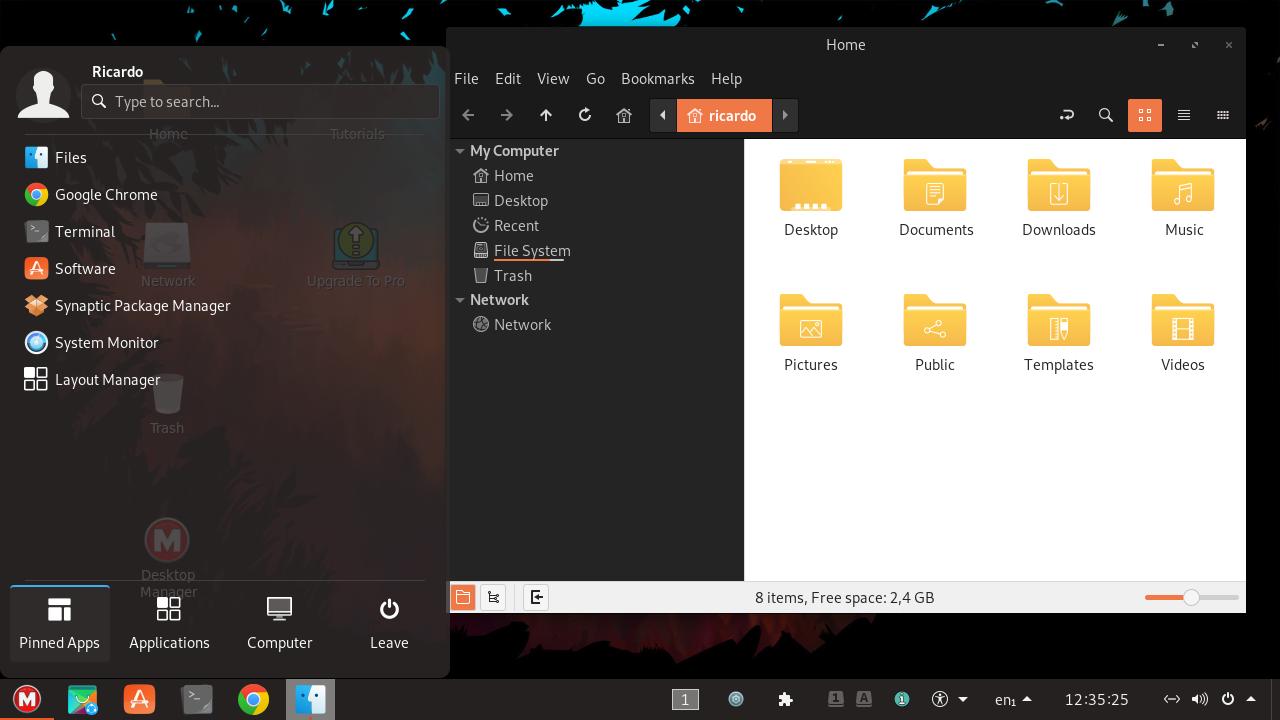Switch to icon view
The height and width of the screenshot is (720, 1280).
1145,115
